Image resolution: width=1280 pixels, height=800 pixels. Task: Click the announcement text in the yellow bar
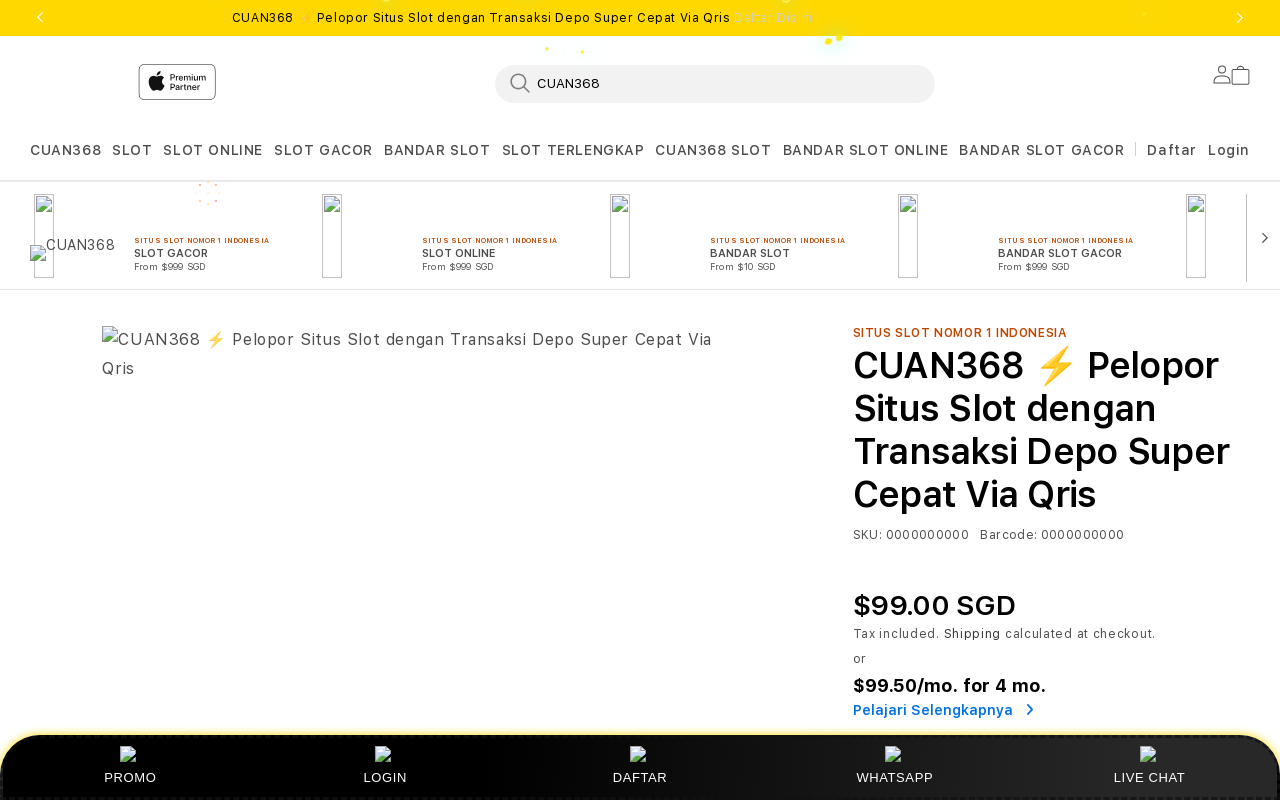click(481, 18)
